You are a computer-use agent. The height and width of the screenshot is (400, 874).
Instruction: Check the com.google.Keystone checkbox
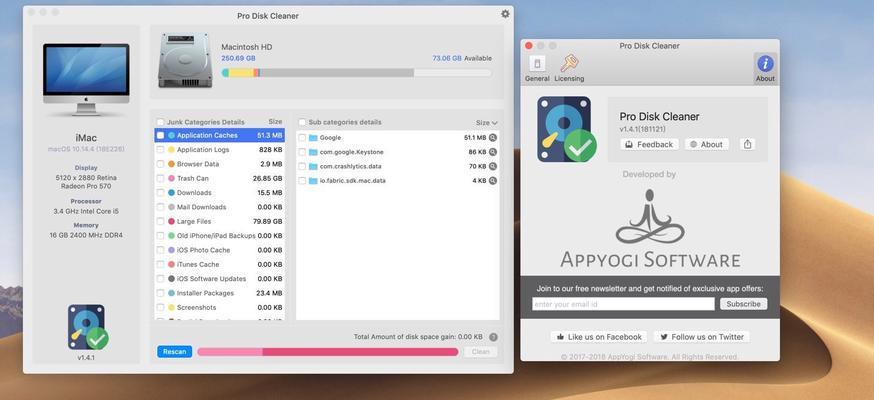point(302,152)
